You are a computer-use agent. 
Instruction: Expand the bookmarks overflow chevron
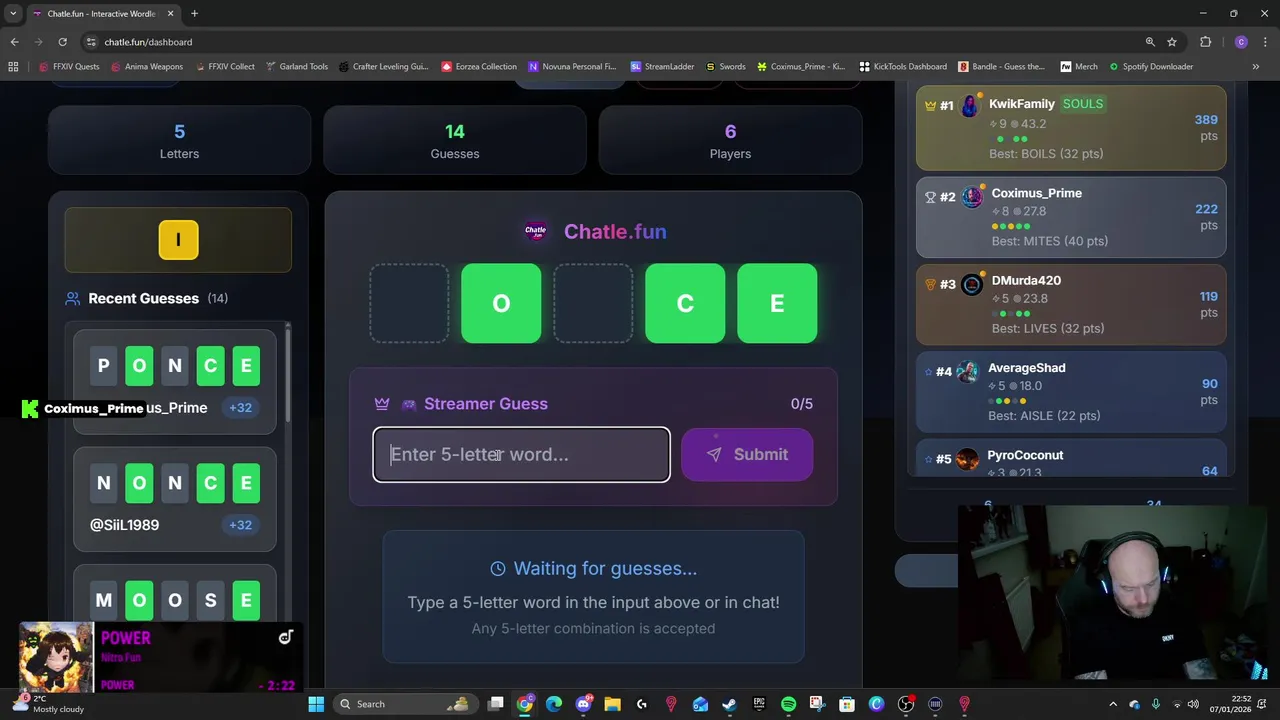click(x=1255, y=67)
